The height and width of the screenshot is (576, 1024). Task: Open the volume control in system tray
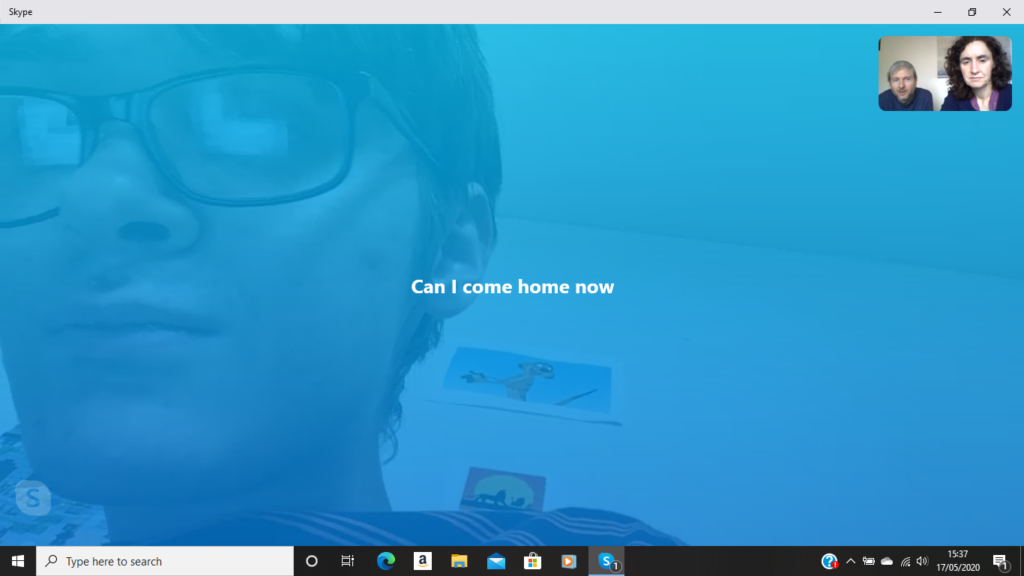click(922, 561)
